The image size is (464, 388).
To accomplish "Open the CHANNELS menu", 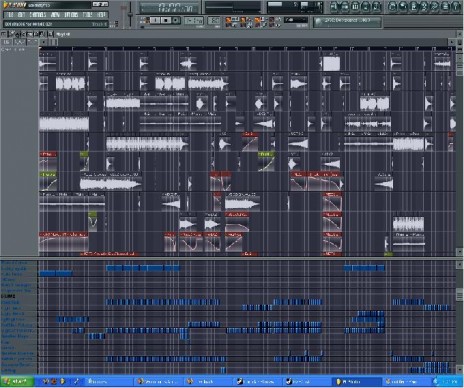I will pyautogui.click(x=38, y=15).
